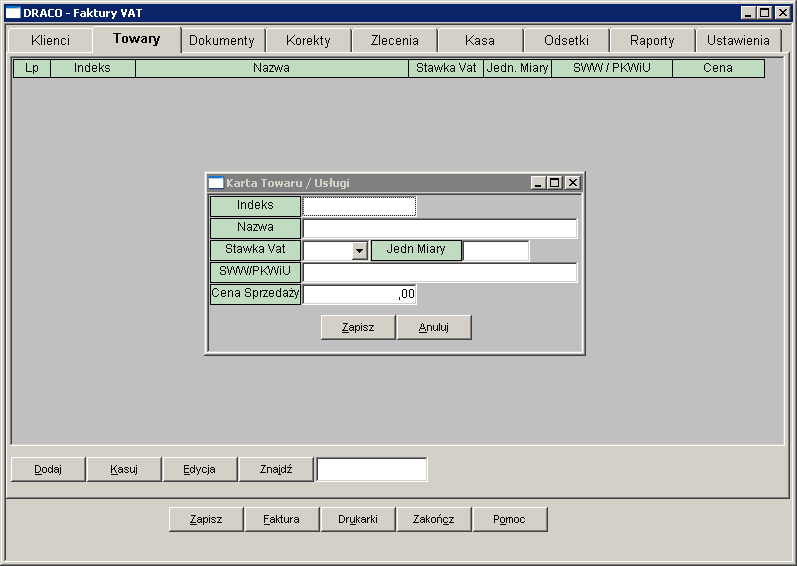Click the Indeks label in the dialog

point(255,206)
